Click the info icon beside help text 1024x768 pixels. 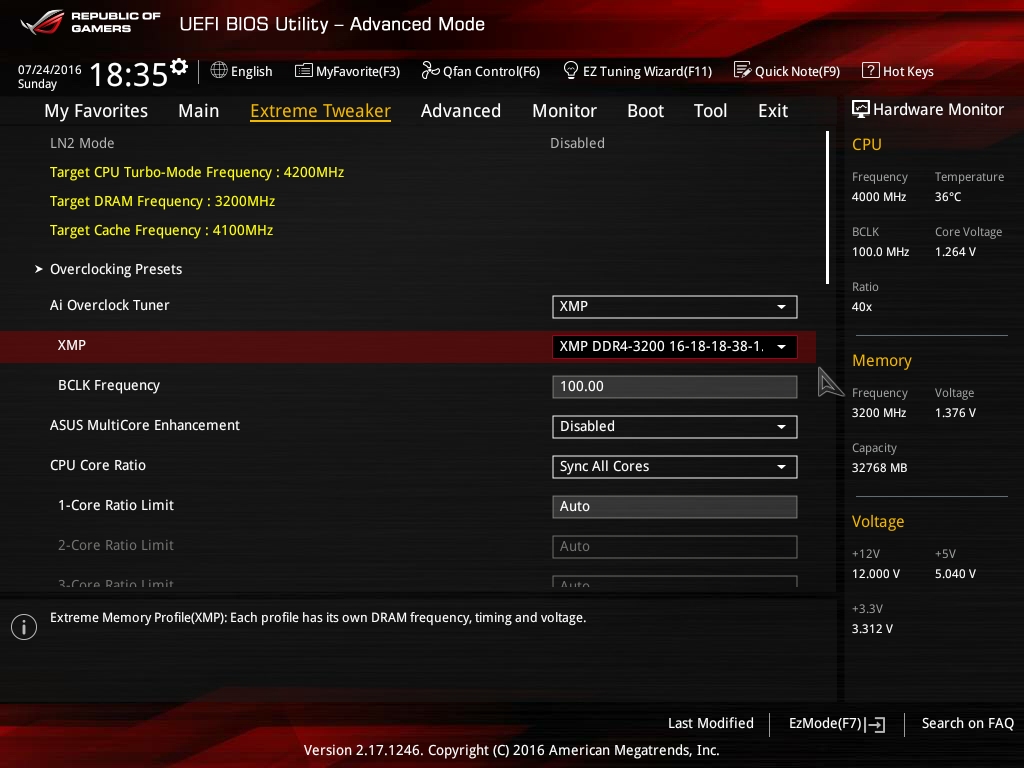click(x=24, y=627)
